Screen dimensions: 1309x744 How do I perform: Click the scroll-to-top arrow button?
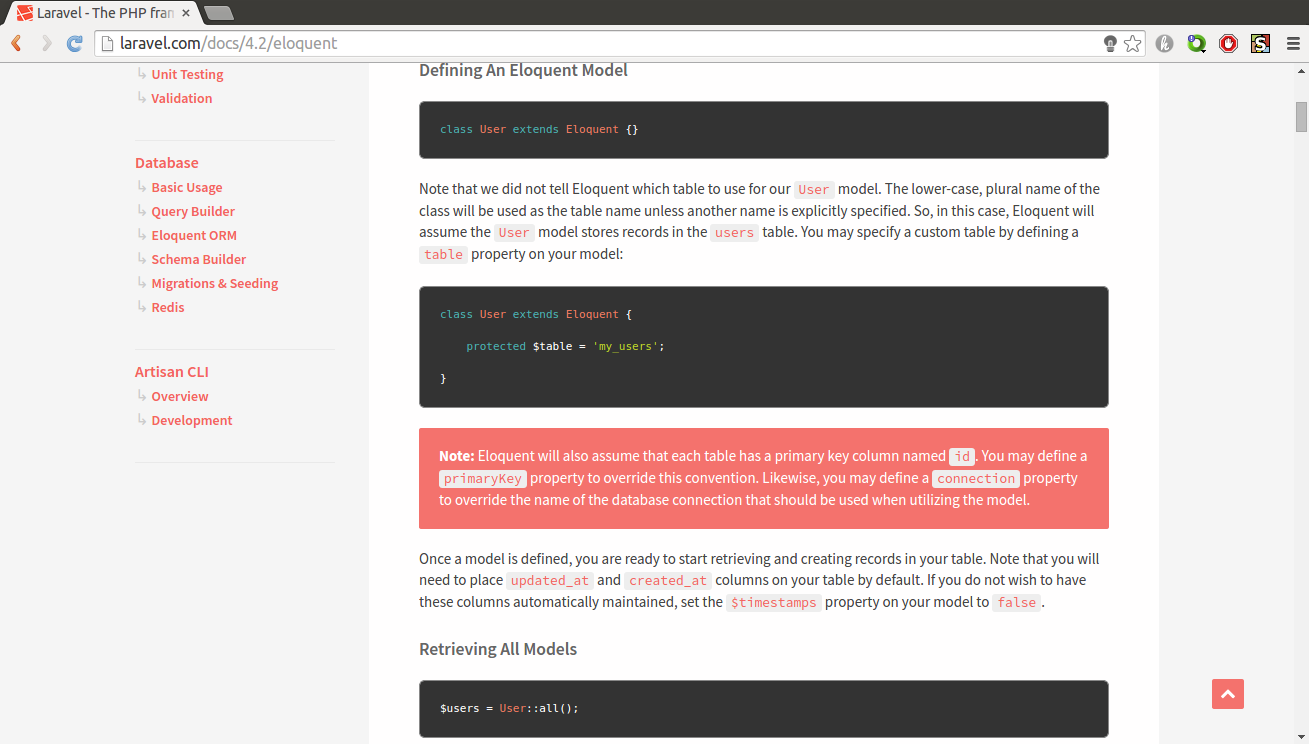point(1227,693)
